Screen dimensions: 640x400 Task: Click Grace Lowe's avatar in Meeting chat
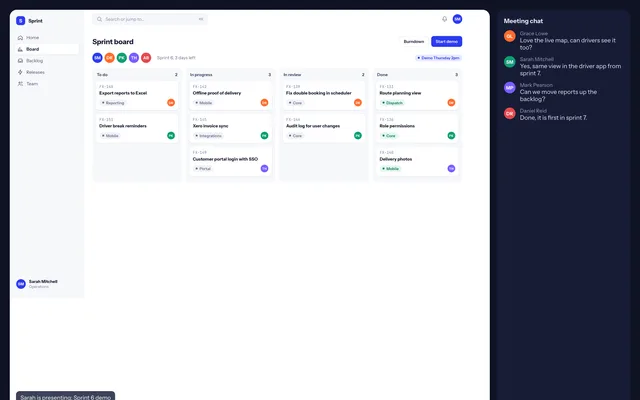pos(510,36)
